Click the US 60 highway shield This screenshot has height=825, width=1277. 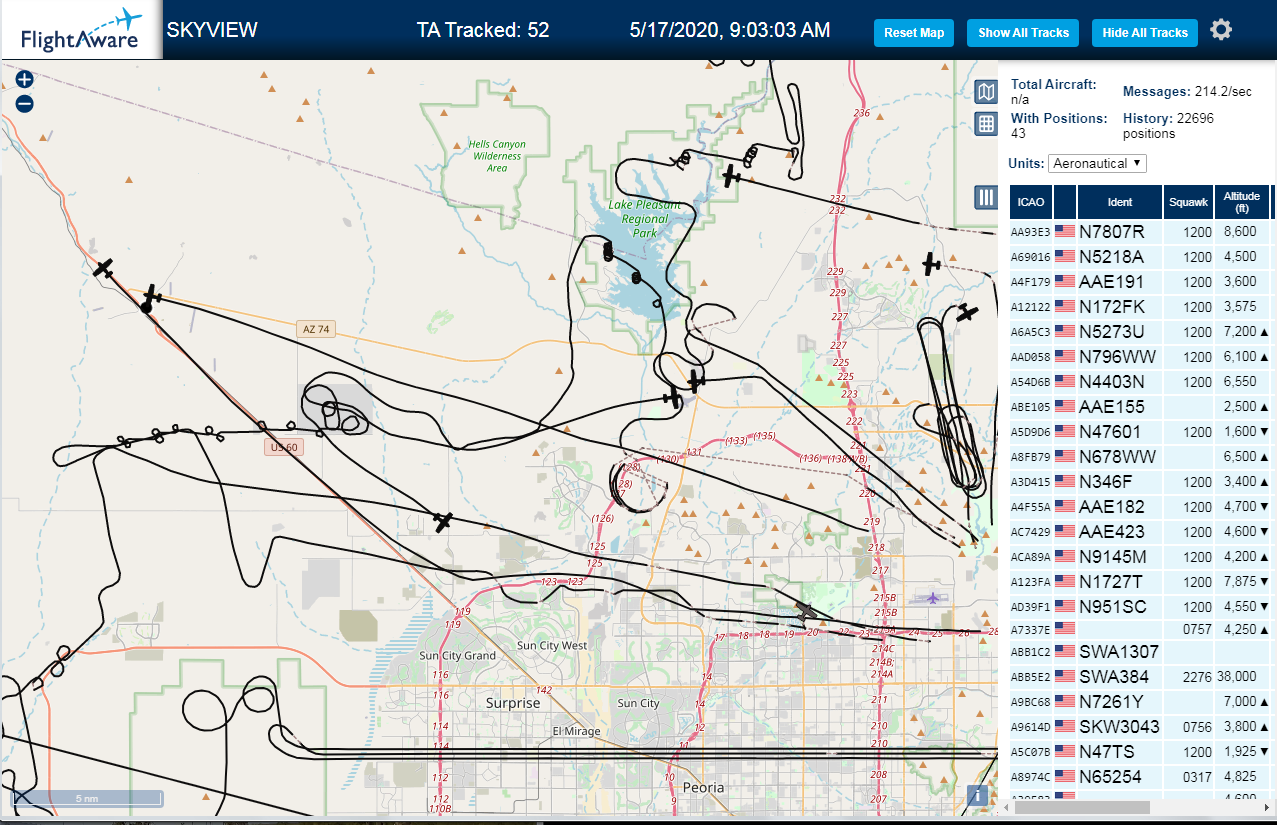point(284,447)
